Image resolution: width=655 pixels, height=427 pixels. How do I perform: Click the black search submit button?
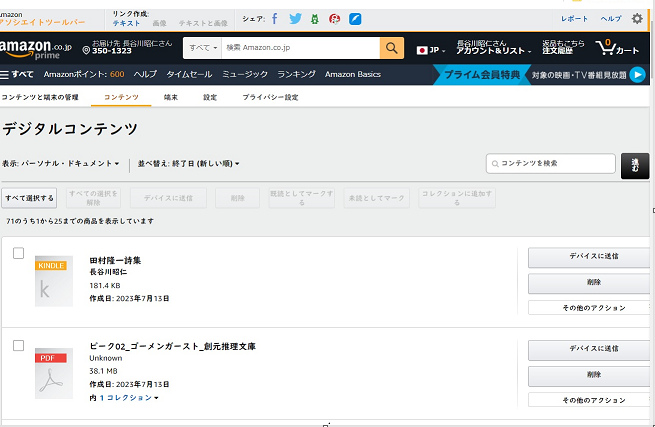click(x=635, y=166)
